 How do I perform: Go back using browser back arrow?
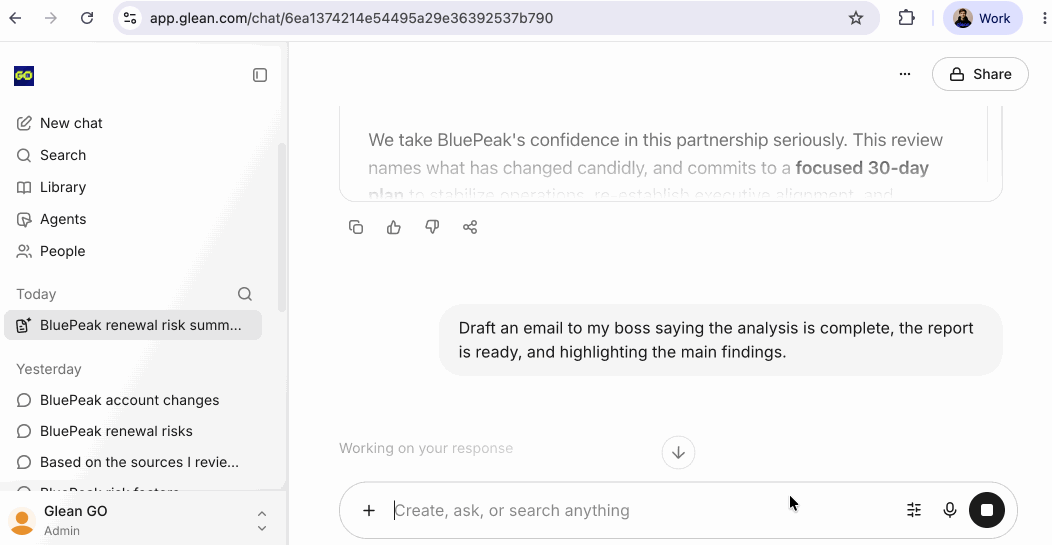pyautogui.click(x=15, y=18)
